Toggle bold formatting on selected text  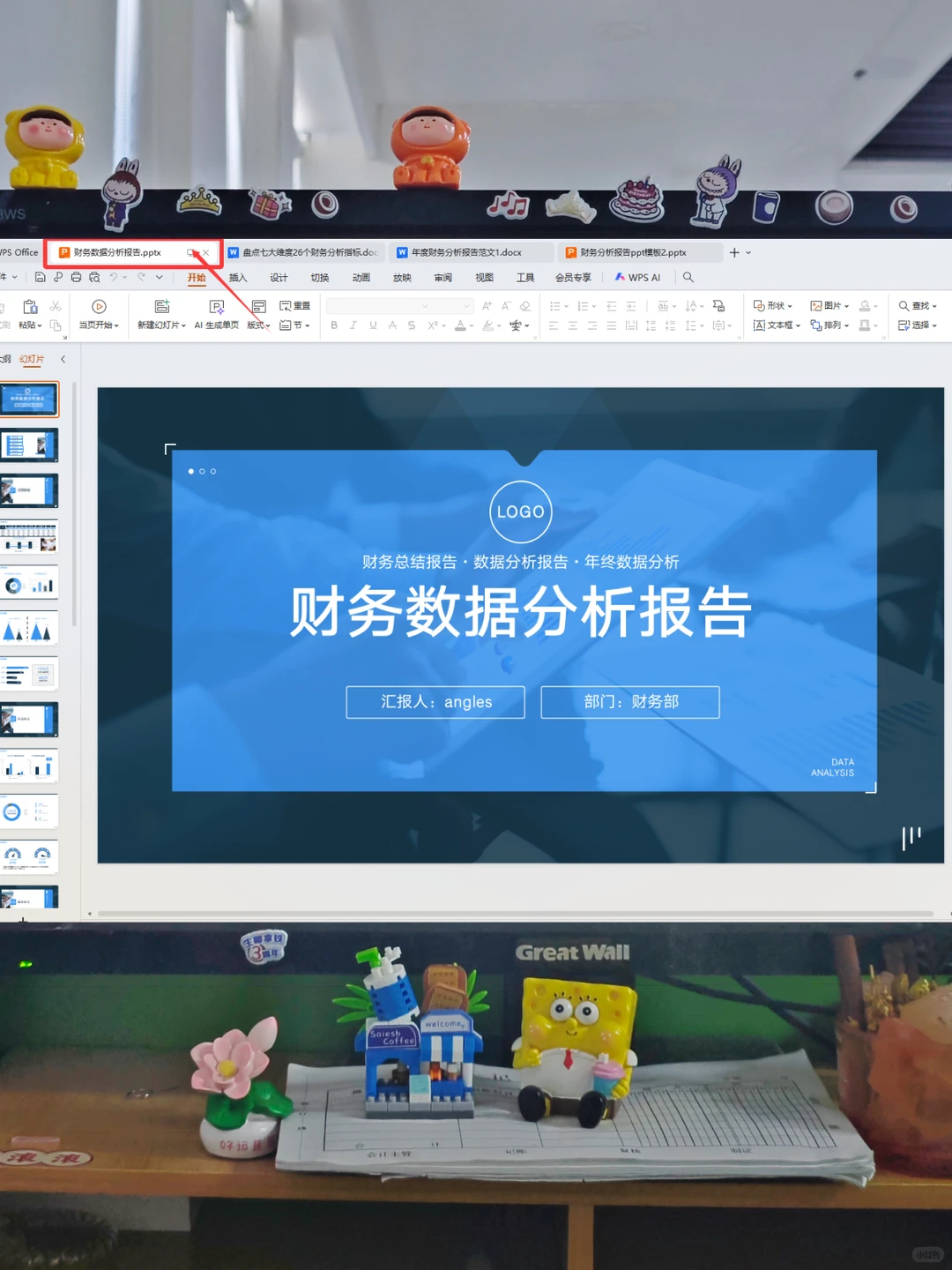pos(334,325)
